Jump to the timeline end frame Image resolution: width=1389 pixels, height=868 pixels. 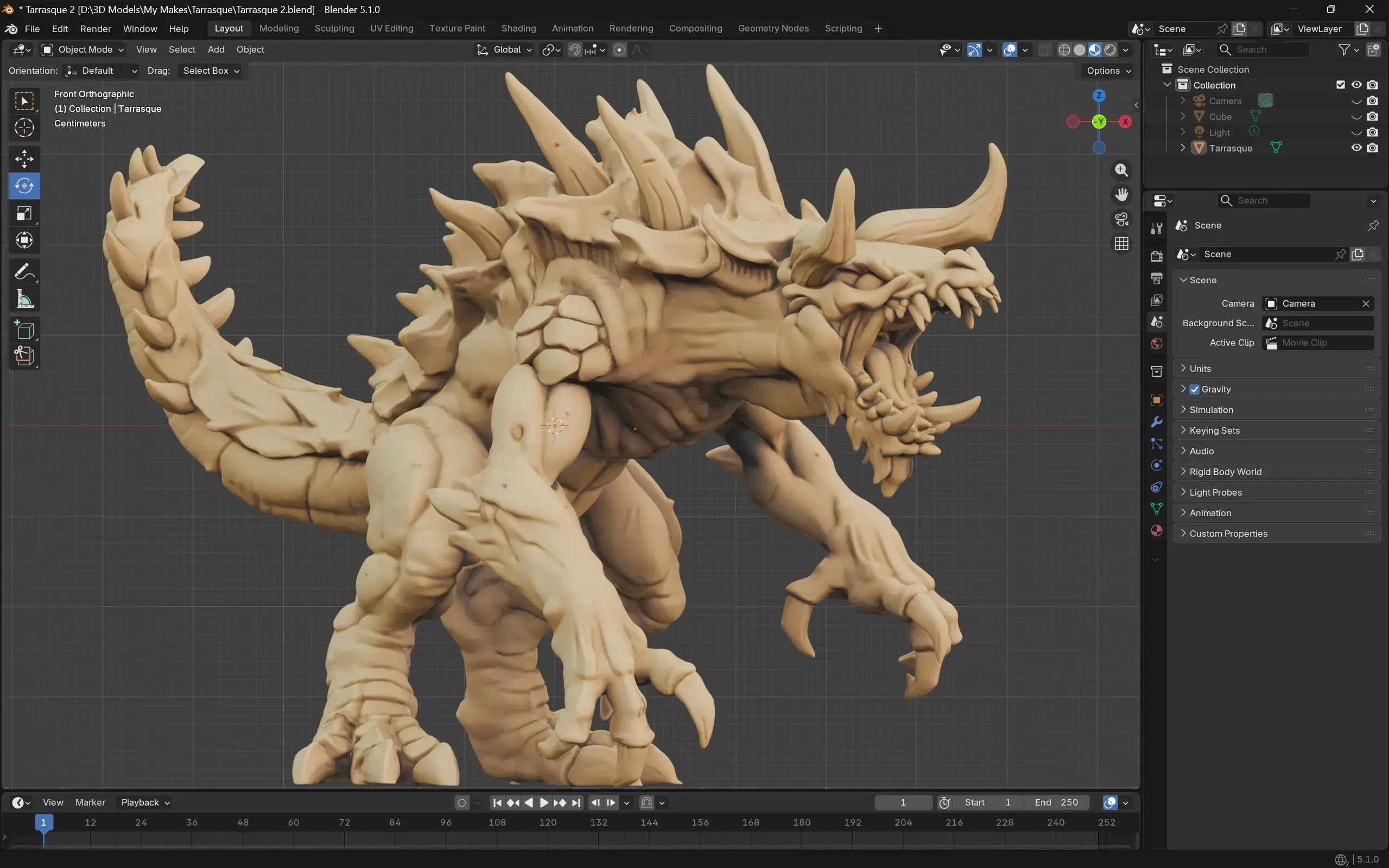pyautogui.click(x=576, y=802)
